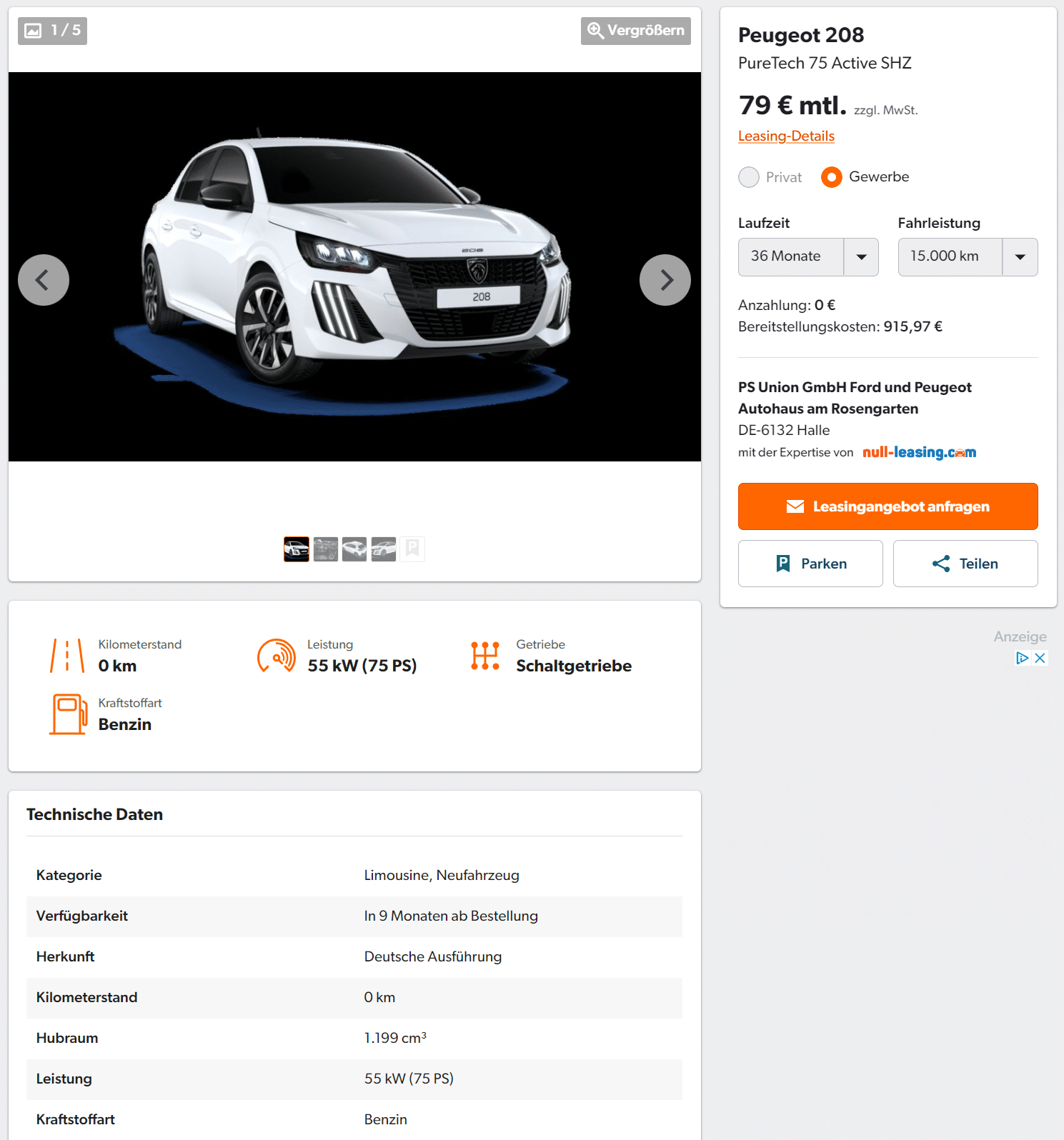Click the Kraftstoffart fuel pump icon
This screenshot has width=1064, height=1140.
pos(68,714)
